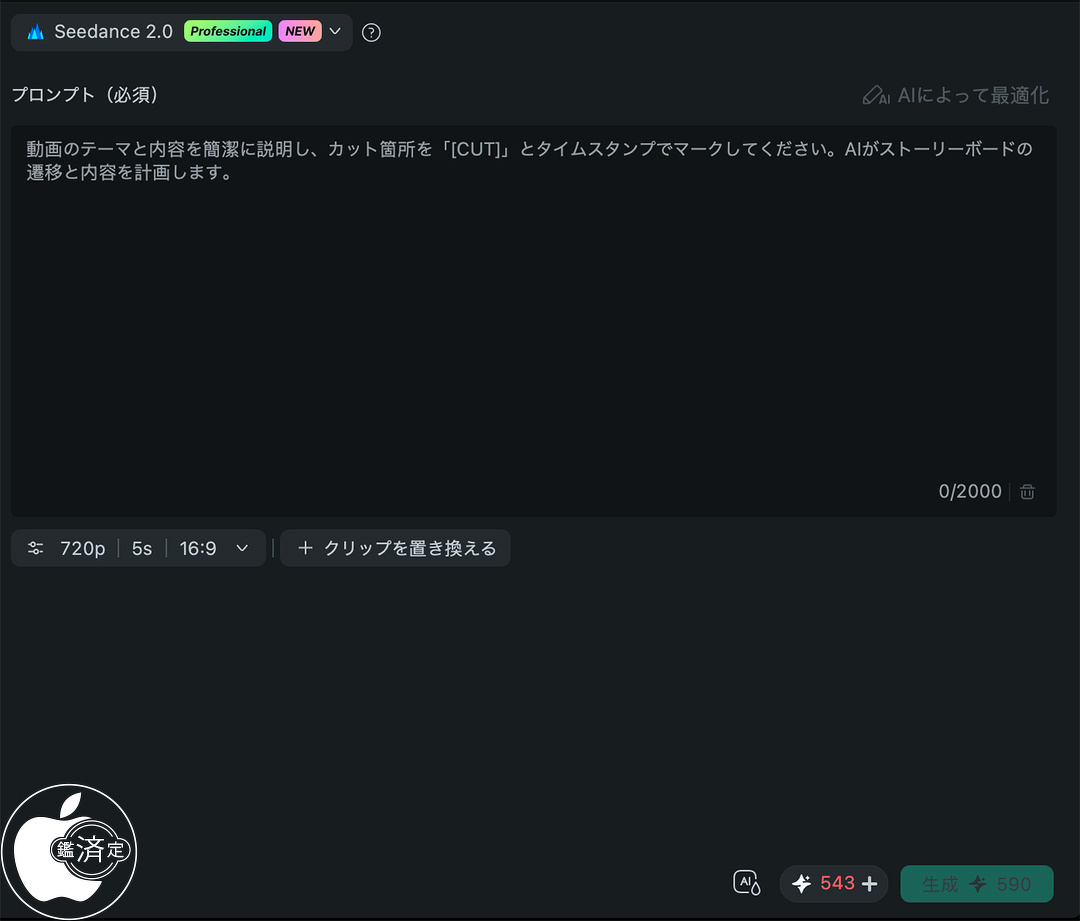Click the Apple logo watermark badge

click(68, 854)
